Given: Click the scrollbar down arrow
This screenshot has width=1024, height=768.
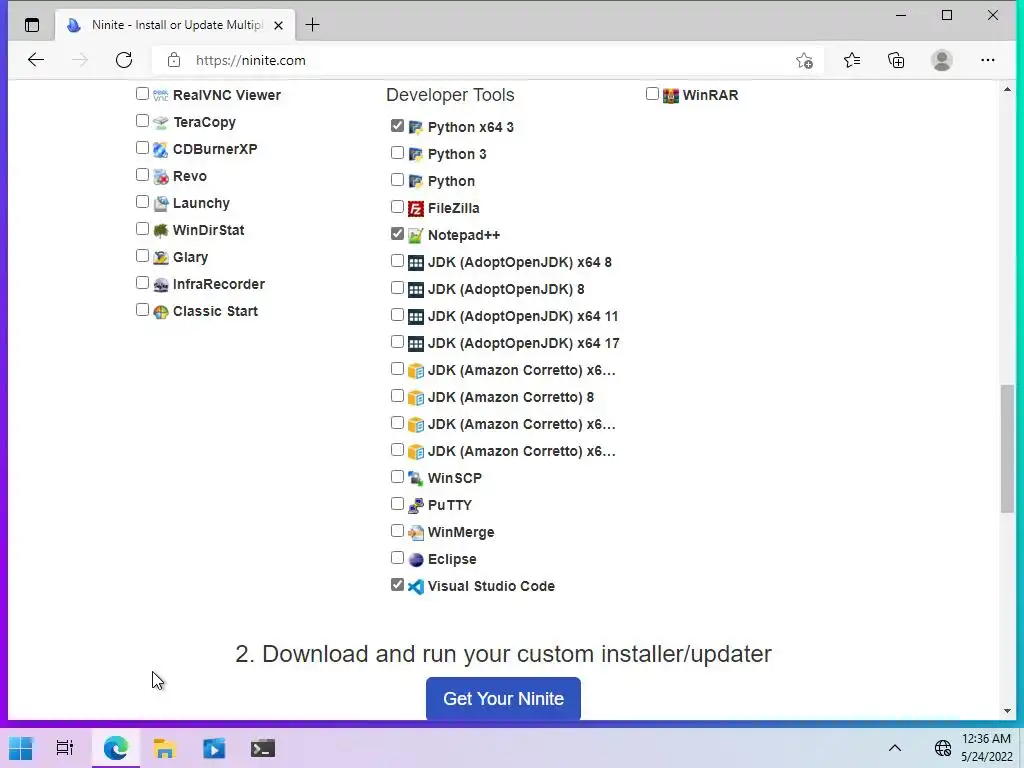Looking at the screenshot, I should [x=1007, y=711].
